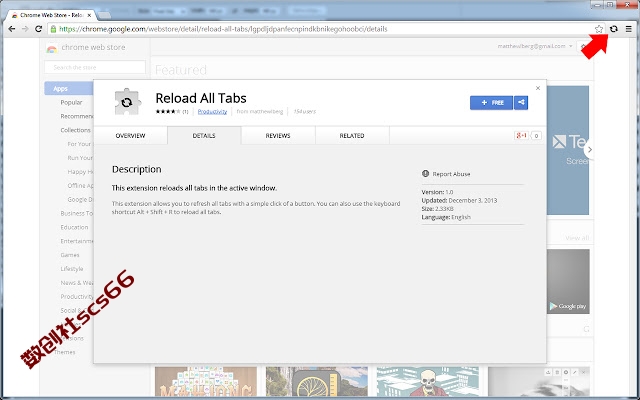640x400 pixels.
Task: Reload the current page
Action: [38, 29]
